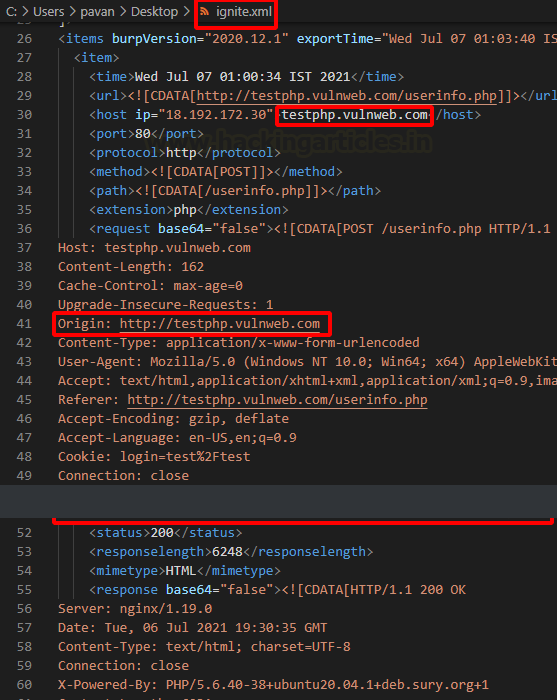This screenshot has width=557, height=700.
Task: Place cursor on the opening item tag
Action: tap(96, 58)
